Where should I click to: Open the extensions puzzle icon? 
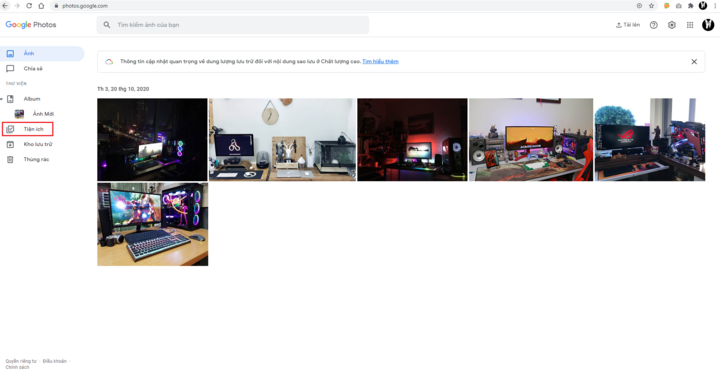click(690, 6)
